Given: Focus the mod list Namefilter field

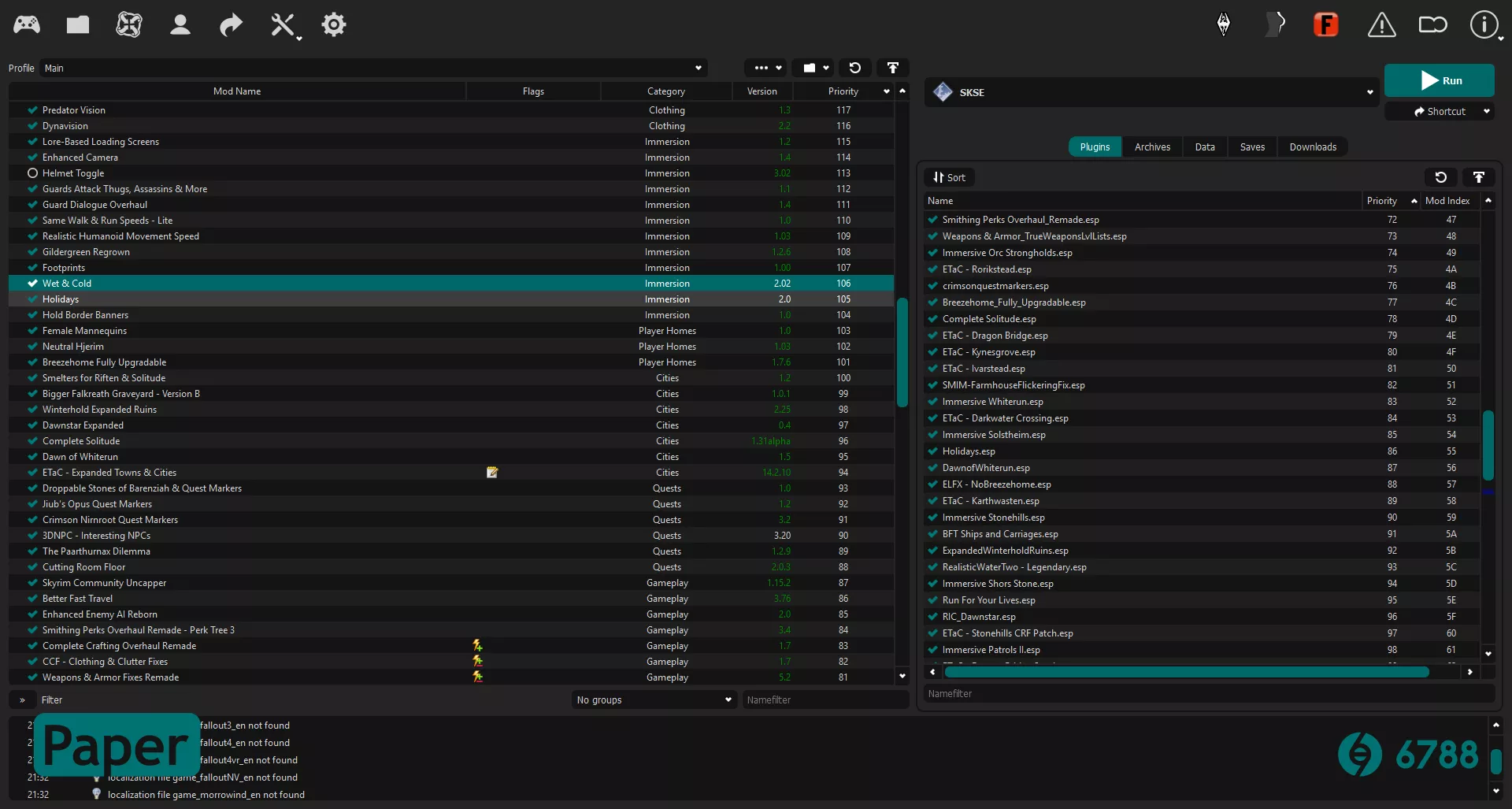Looking at the screenshot, I should [825, 700].
